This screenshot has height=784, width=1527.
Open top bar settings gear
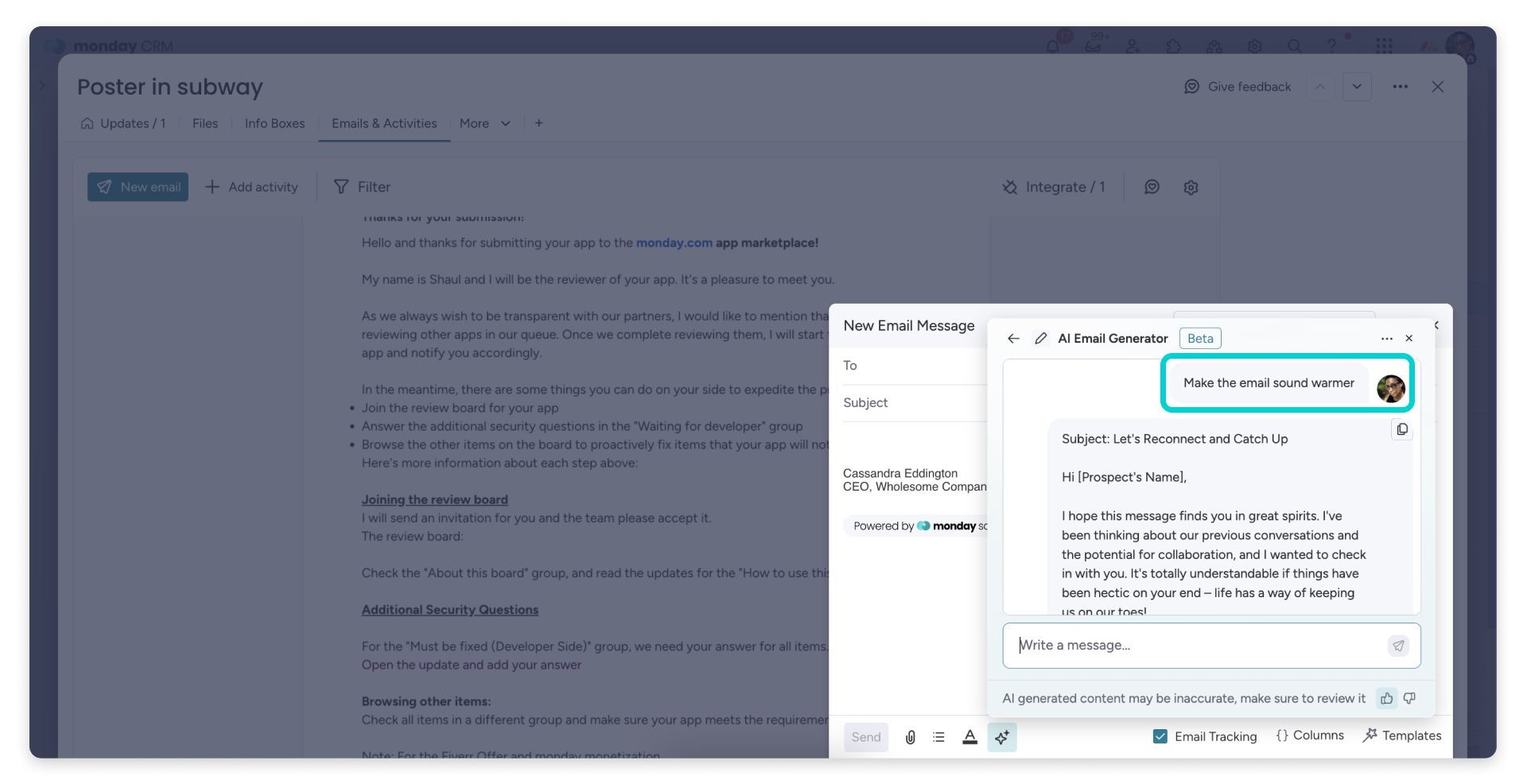(x=1255, y=46)
